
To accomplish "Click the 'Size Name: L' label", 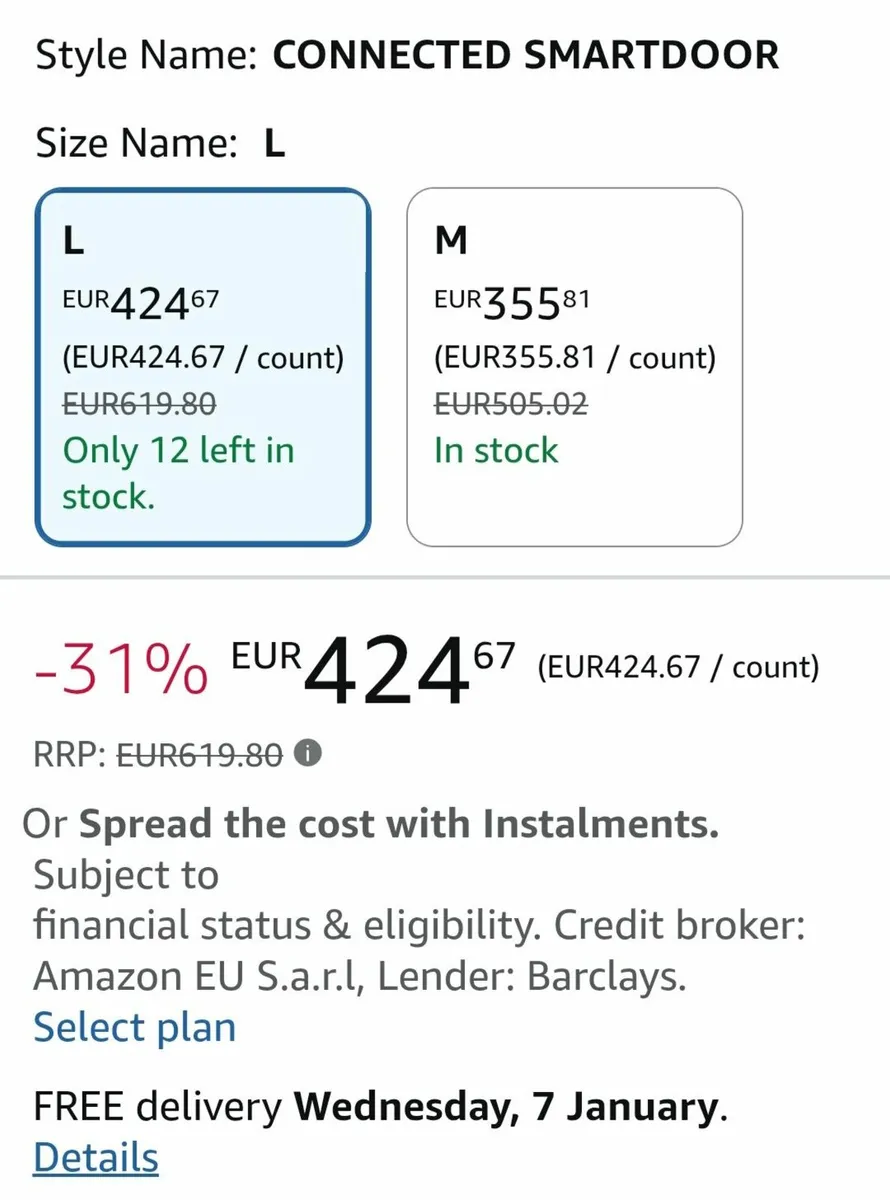I will (x=161, y=144).
